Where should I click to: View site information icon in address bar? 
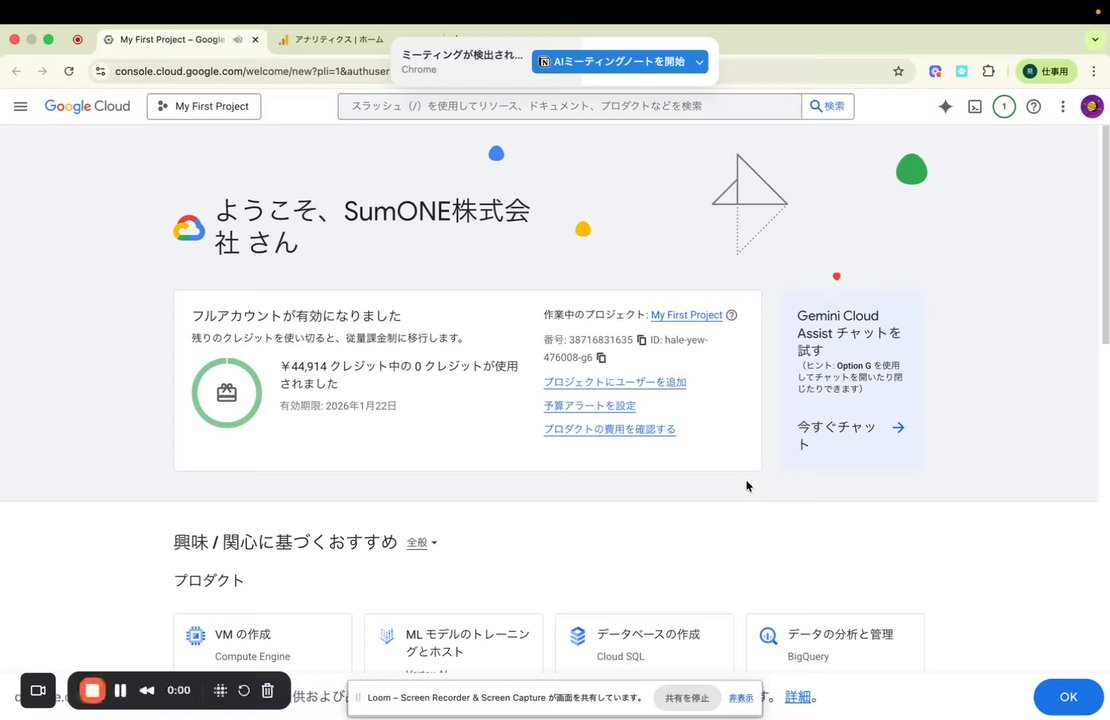101,71
